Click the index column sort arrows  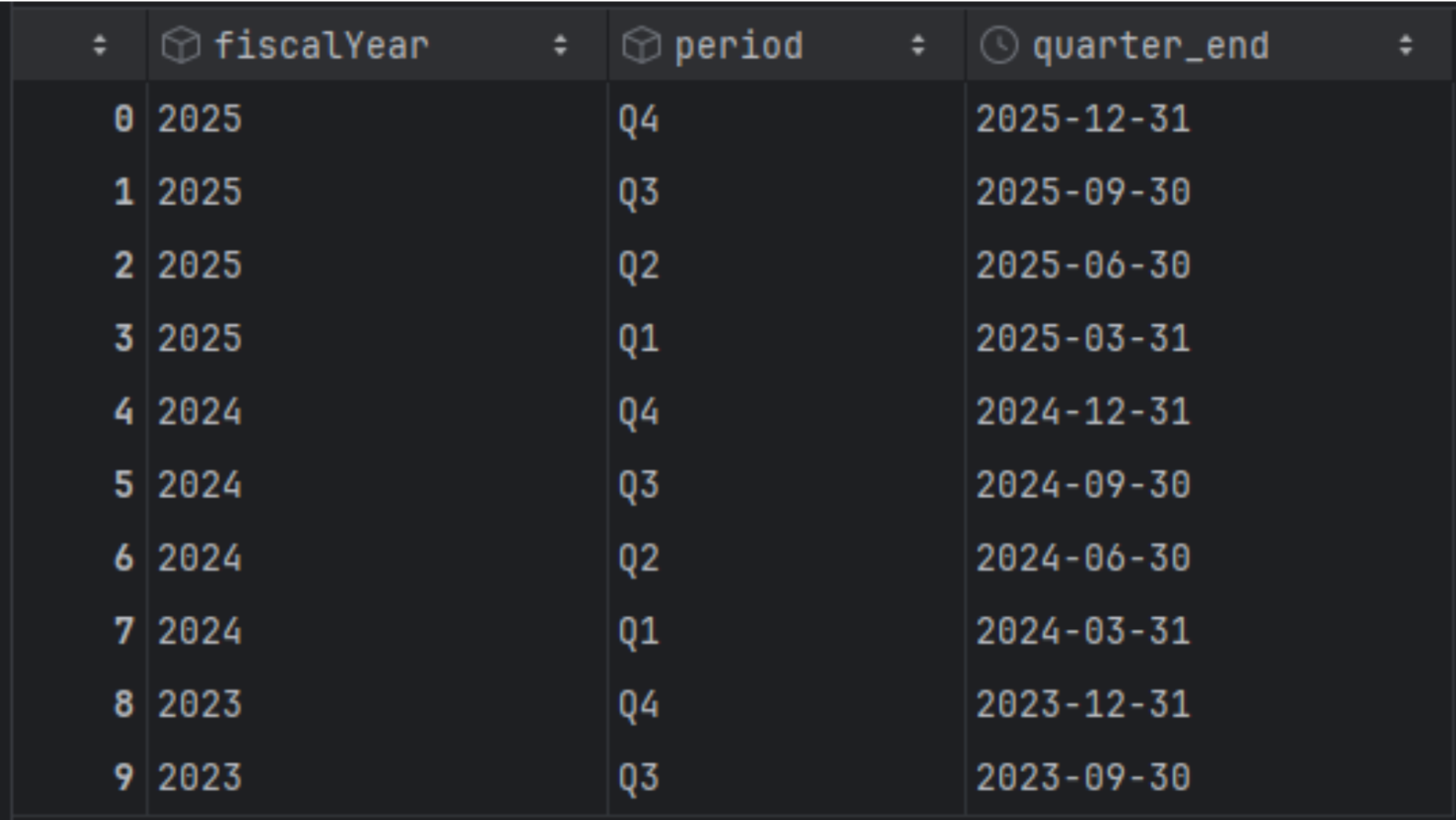point(99,46)
